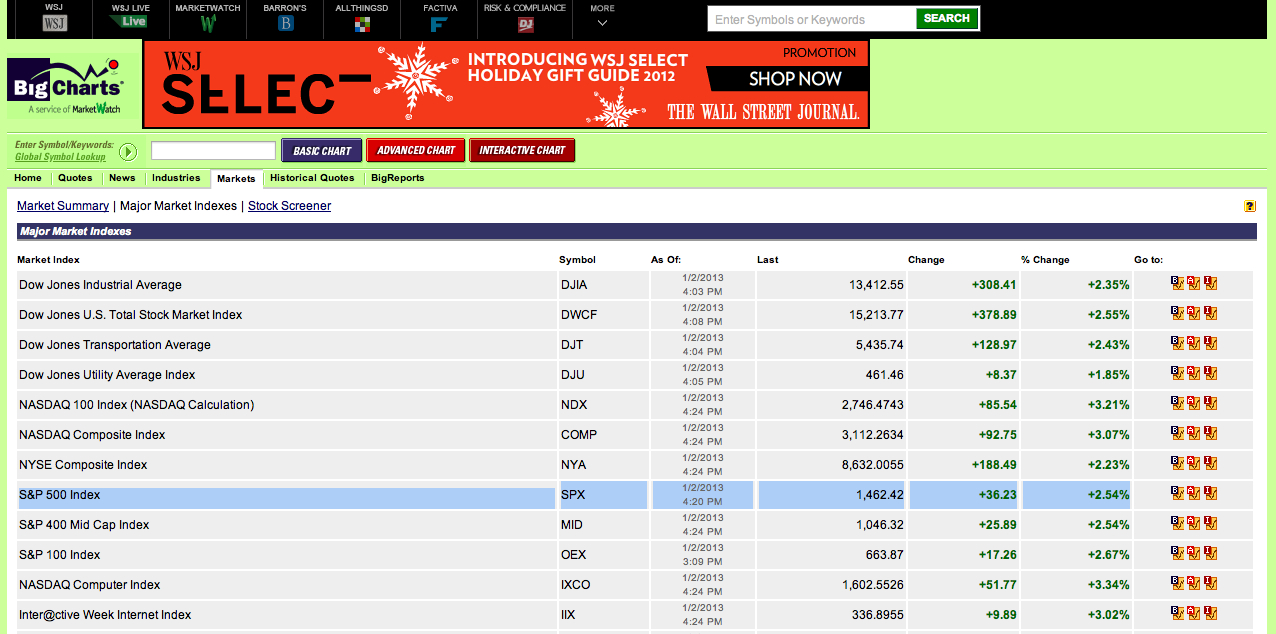Open the Stock Screener link
This screenshot has height=634, width=1276.
(289, 206)
